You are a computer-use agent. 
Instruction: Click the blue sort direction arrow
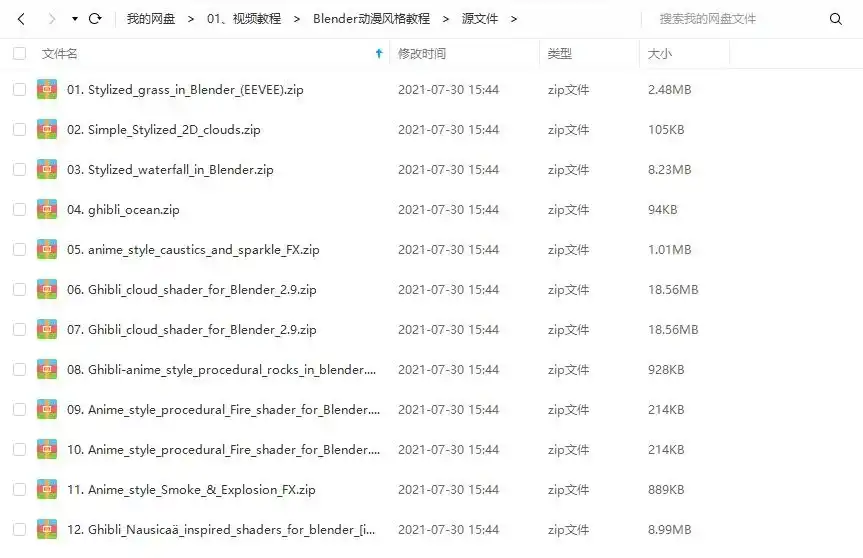(379, 53)
